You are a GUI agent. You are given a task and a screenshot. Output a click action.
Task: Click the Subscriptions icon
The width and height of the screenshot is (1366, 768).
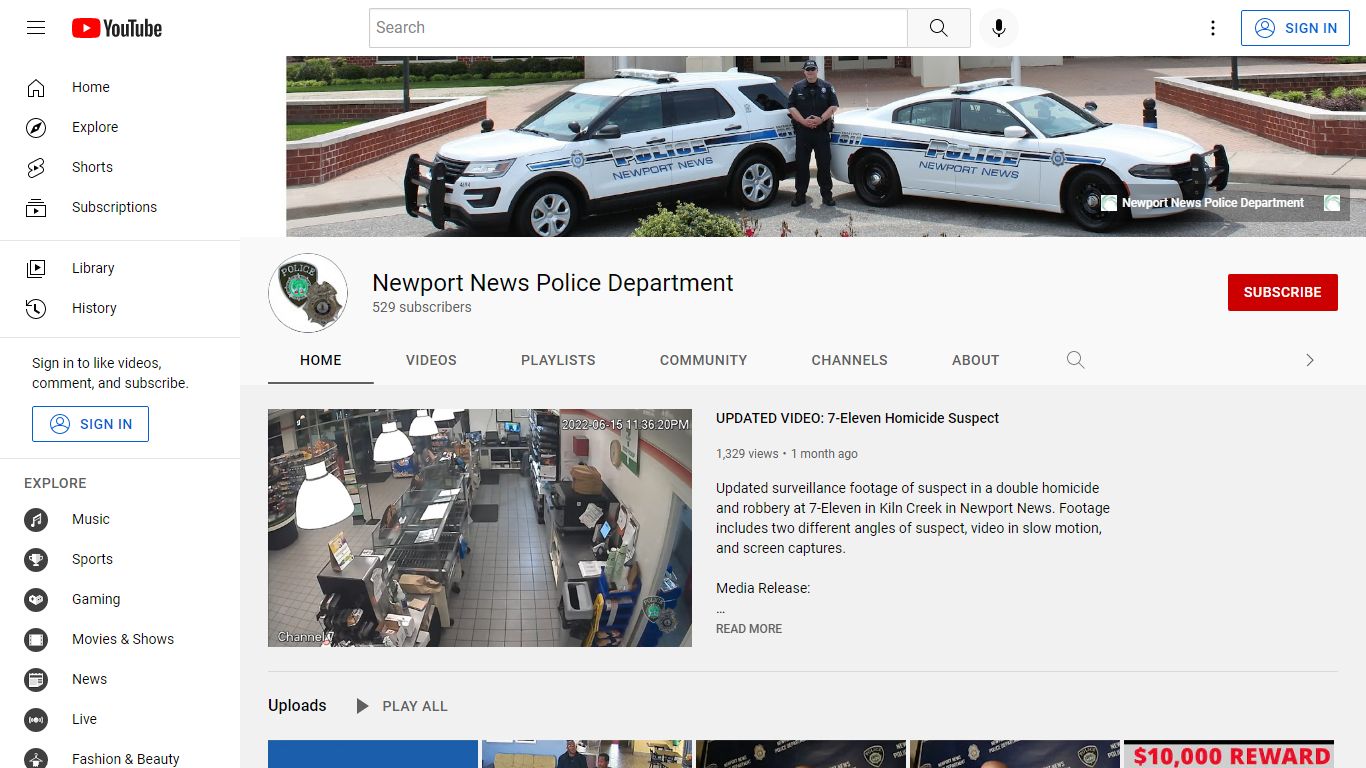point(36,207)
